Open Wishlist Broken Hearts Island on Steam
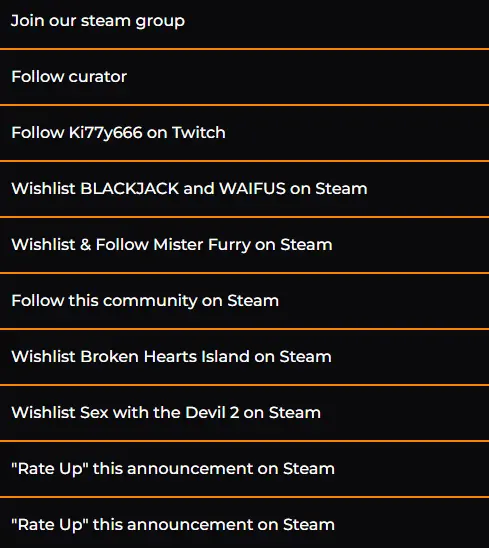Viewport: 489px width, 548px height. pos(244,356)
